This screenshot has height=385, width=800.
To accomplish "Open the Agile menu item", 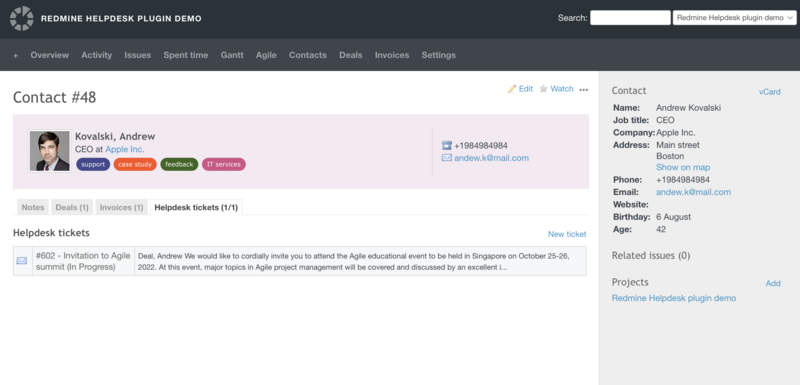I will point(266,55).
